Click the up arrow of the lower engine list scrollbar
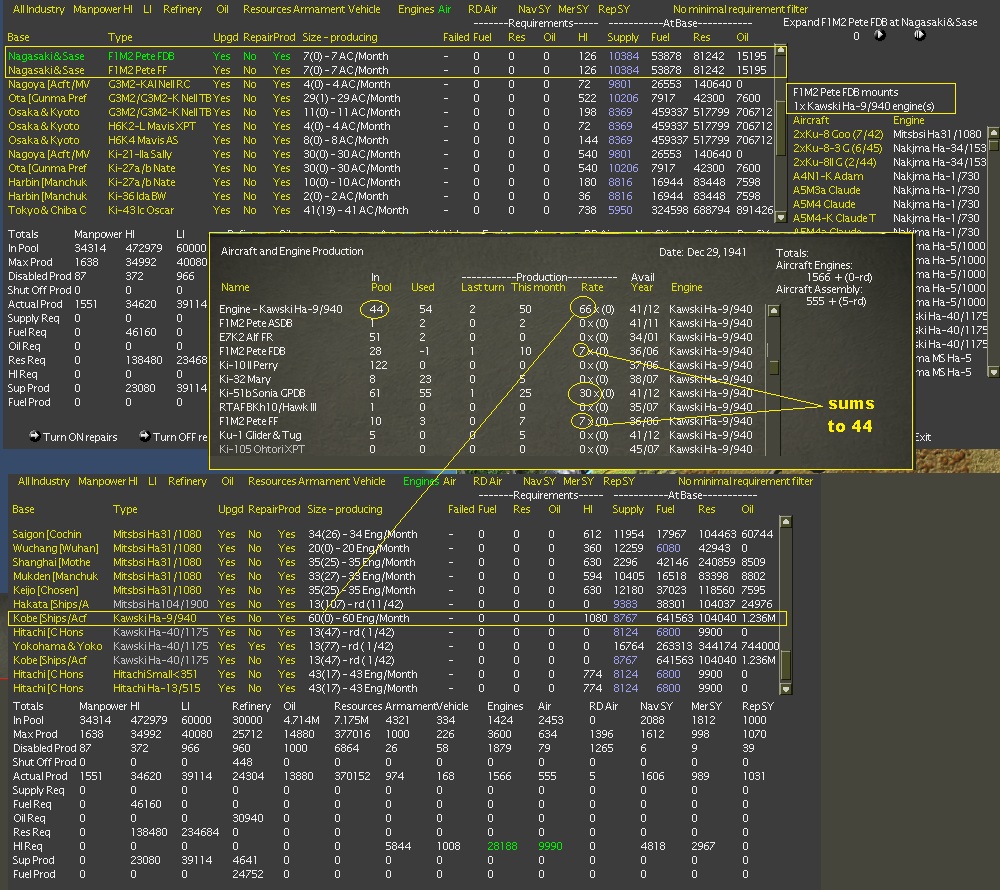 click(x=786, y=522)
